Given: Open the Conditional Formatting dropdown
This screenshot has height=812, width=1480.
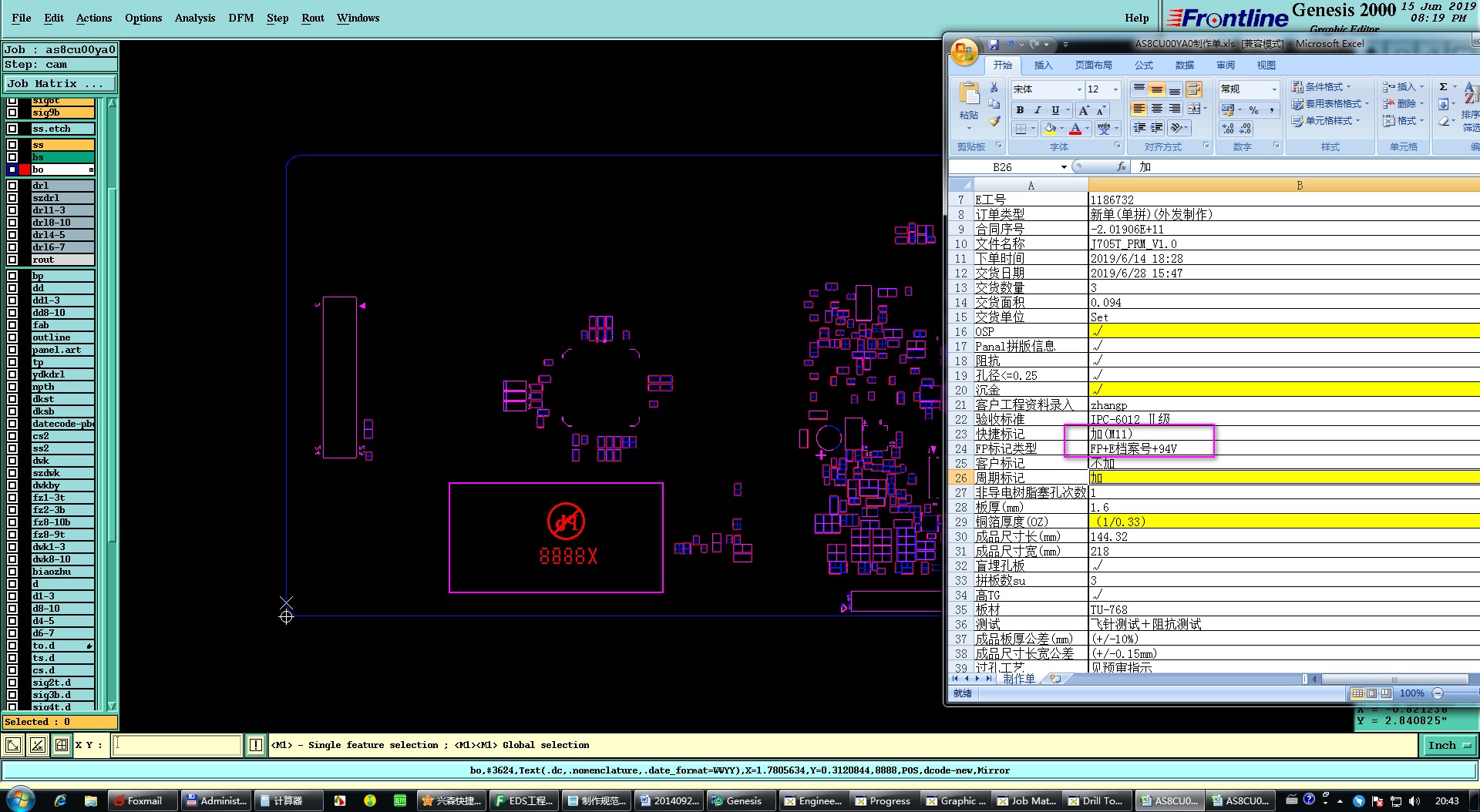Looking at the screenshot, I should coord(1321,87).
